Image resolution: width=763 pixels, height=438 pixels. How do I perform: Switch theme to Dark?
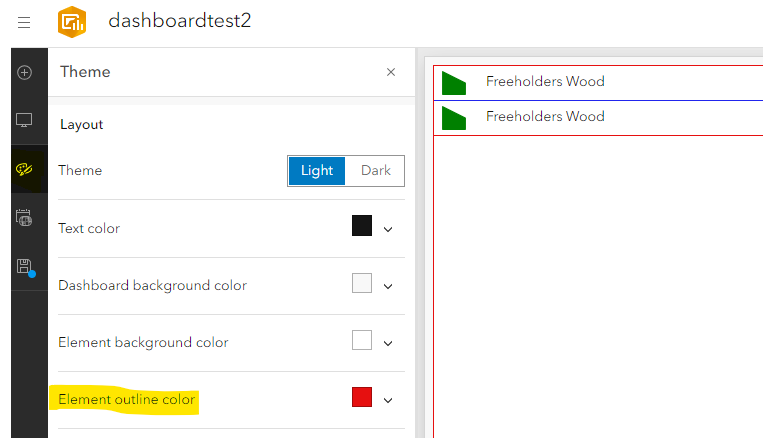tap(376, 170)
